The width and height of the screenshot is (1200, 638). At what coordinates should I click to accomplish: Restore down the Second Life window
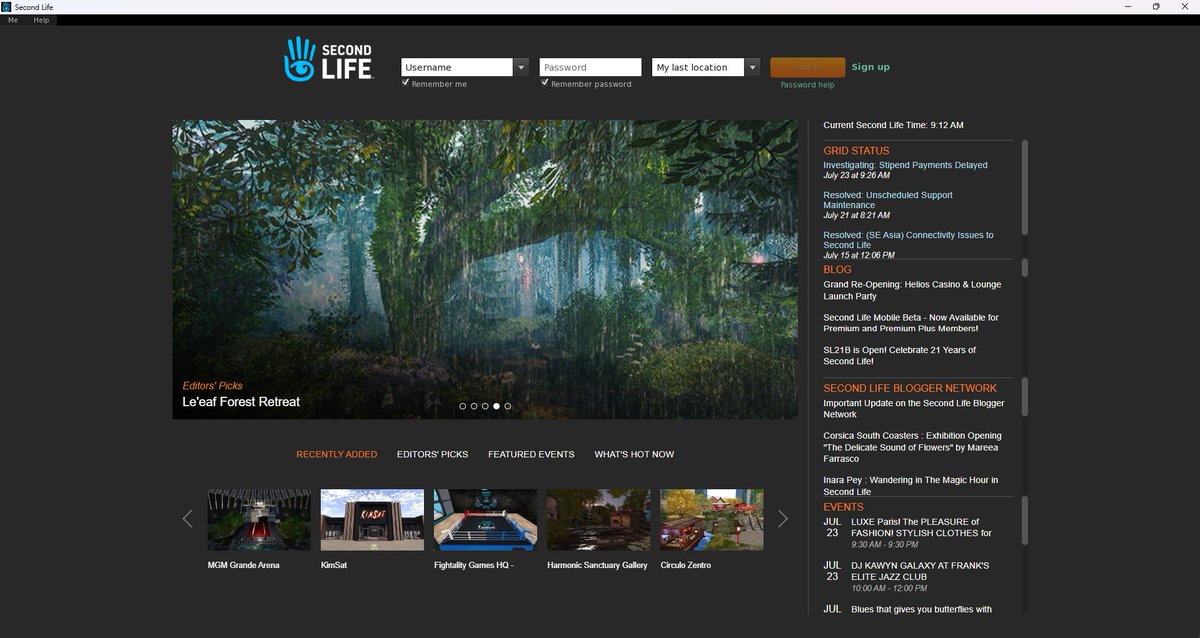click(x=1156, y=6)
